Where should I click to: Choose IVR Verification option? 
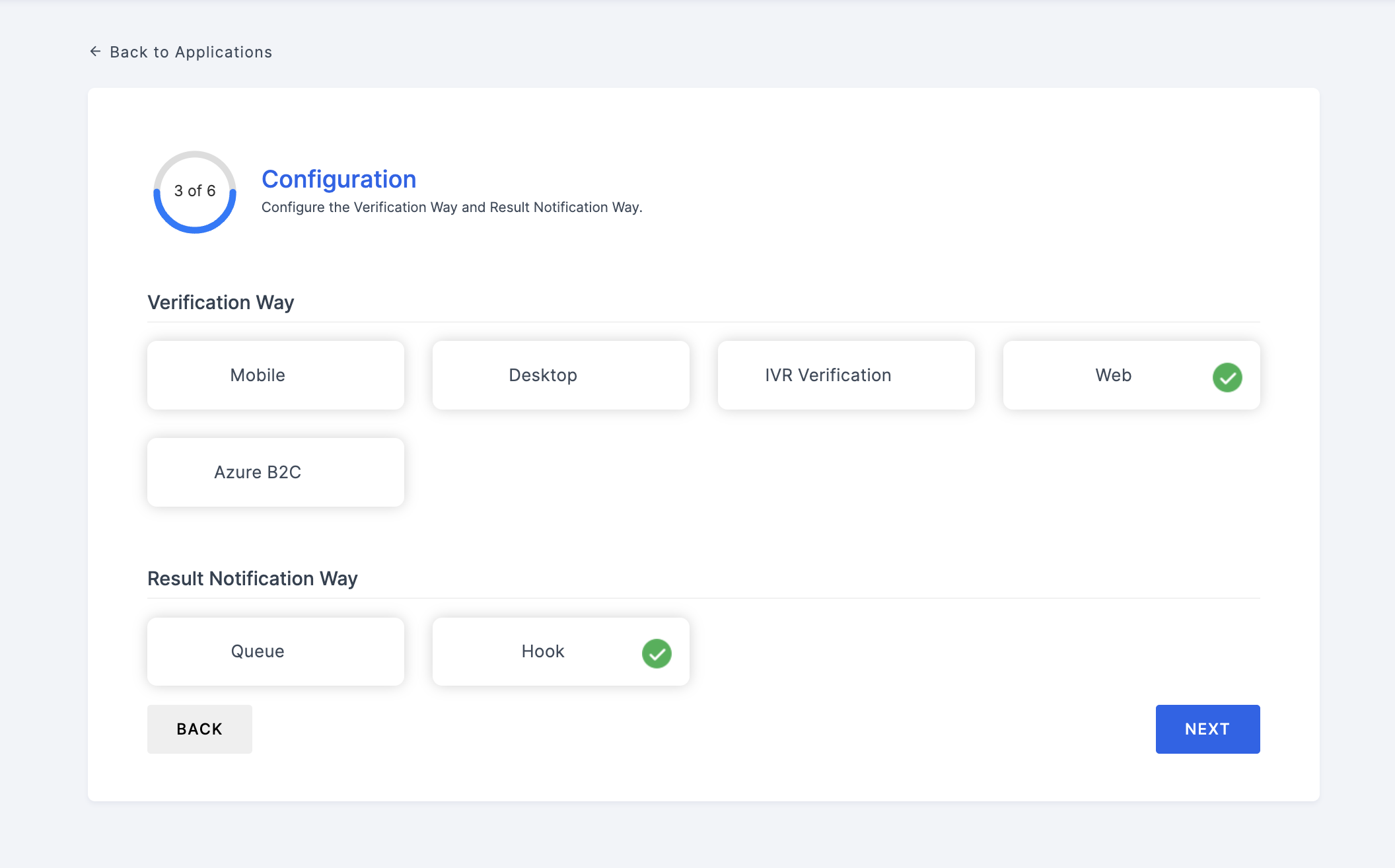[846, 375]
